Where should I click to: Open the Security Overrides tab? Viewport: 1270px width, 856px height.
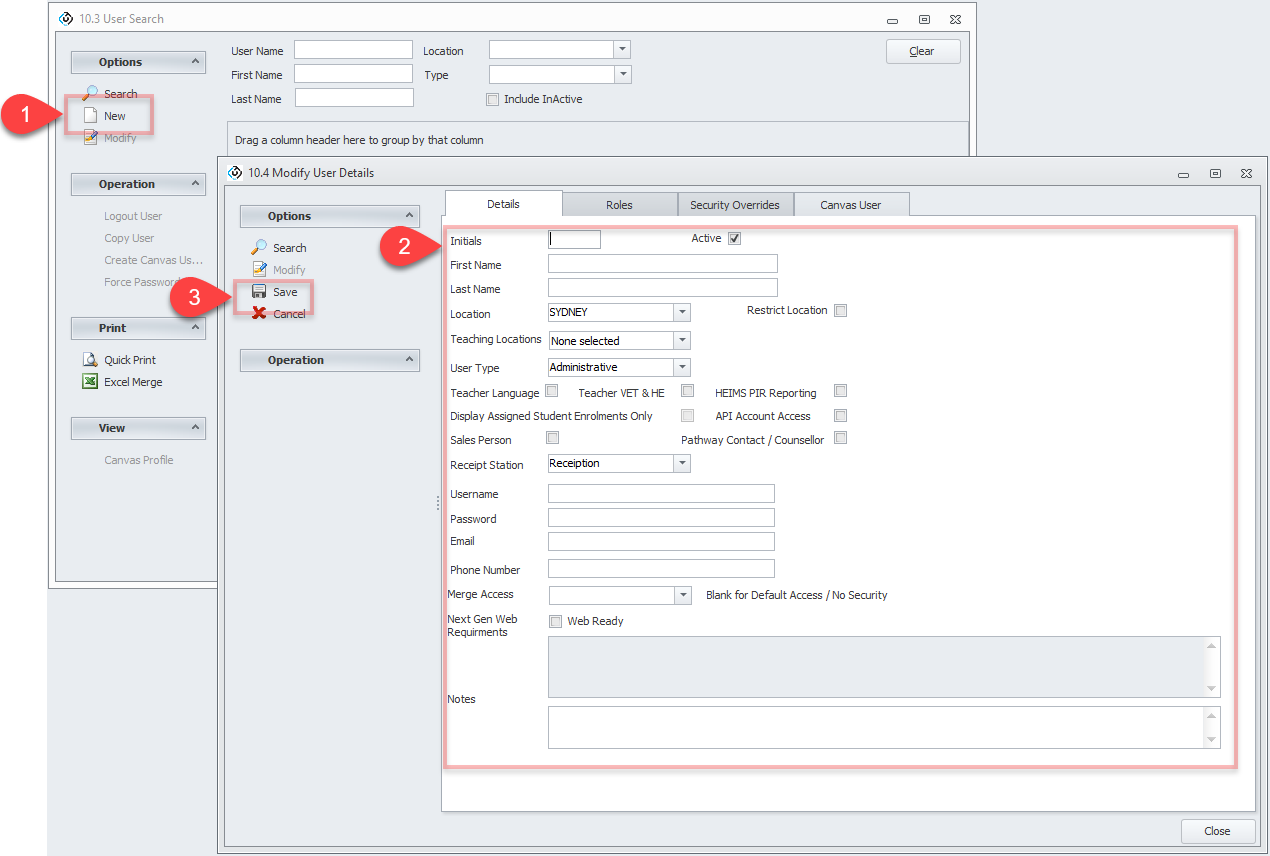point(734,205)
